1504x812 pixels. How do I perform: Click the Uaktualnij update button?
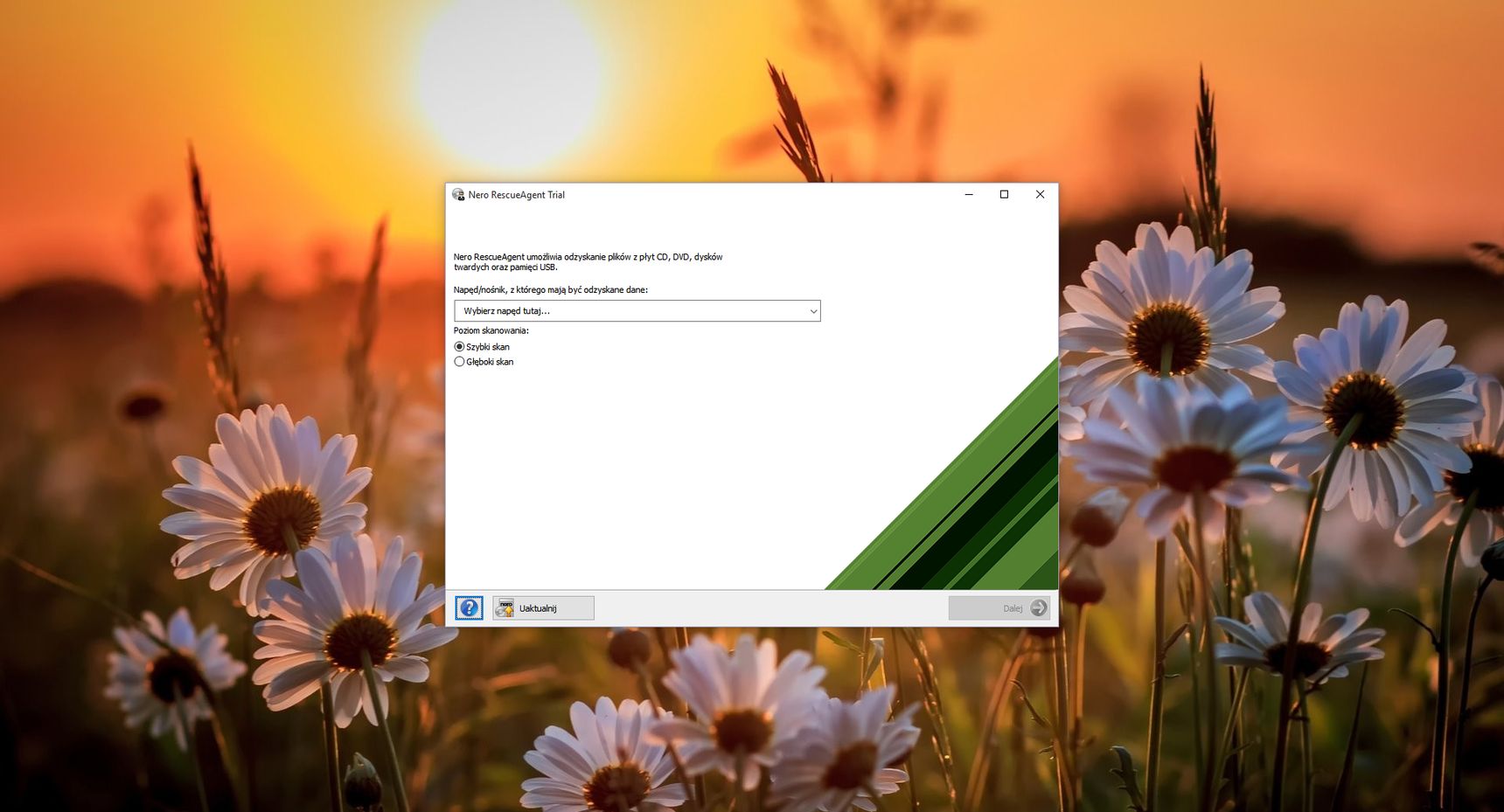coord(543,608)
